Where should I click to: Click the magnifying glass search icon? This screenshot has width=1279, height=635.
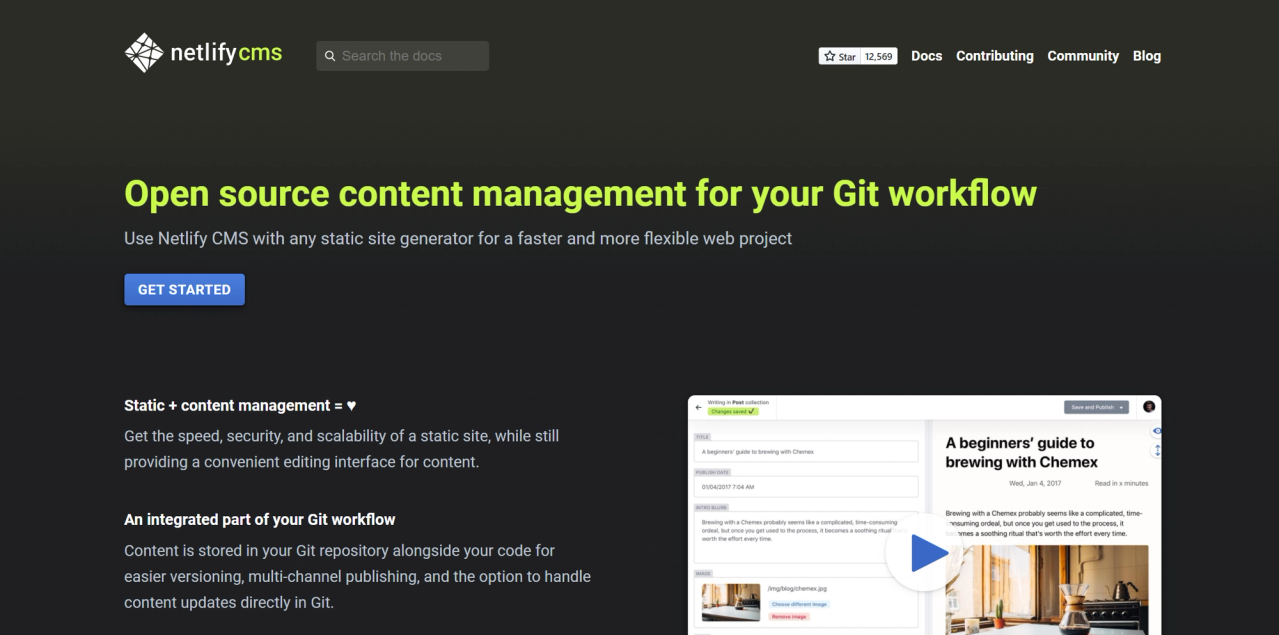point(330,56)
